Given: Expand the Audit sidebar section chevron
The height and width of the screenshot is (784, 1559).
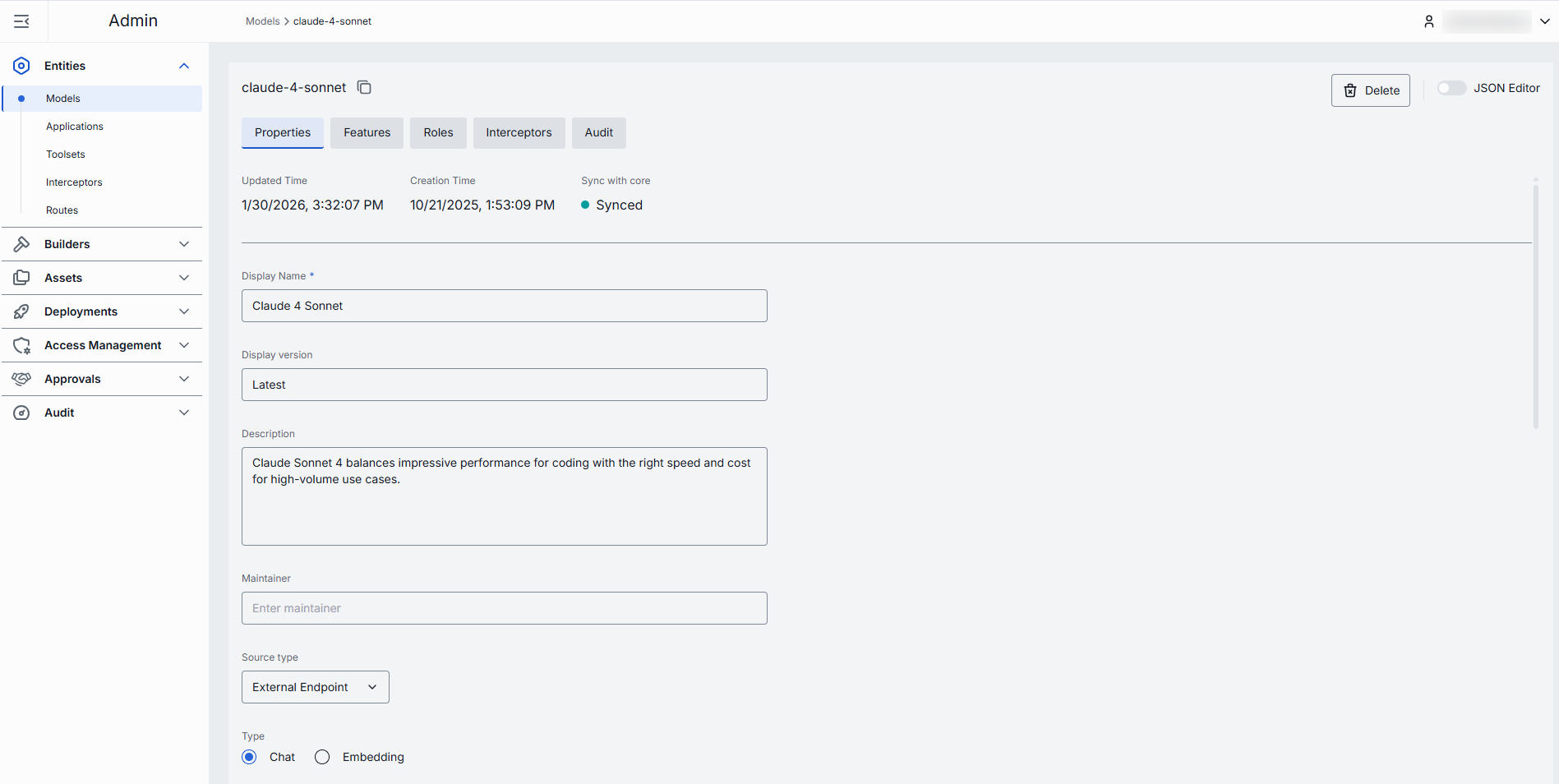Looking at the screenshot, I should (184, 413).
